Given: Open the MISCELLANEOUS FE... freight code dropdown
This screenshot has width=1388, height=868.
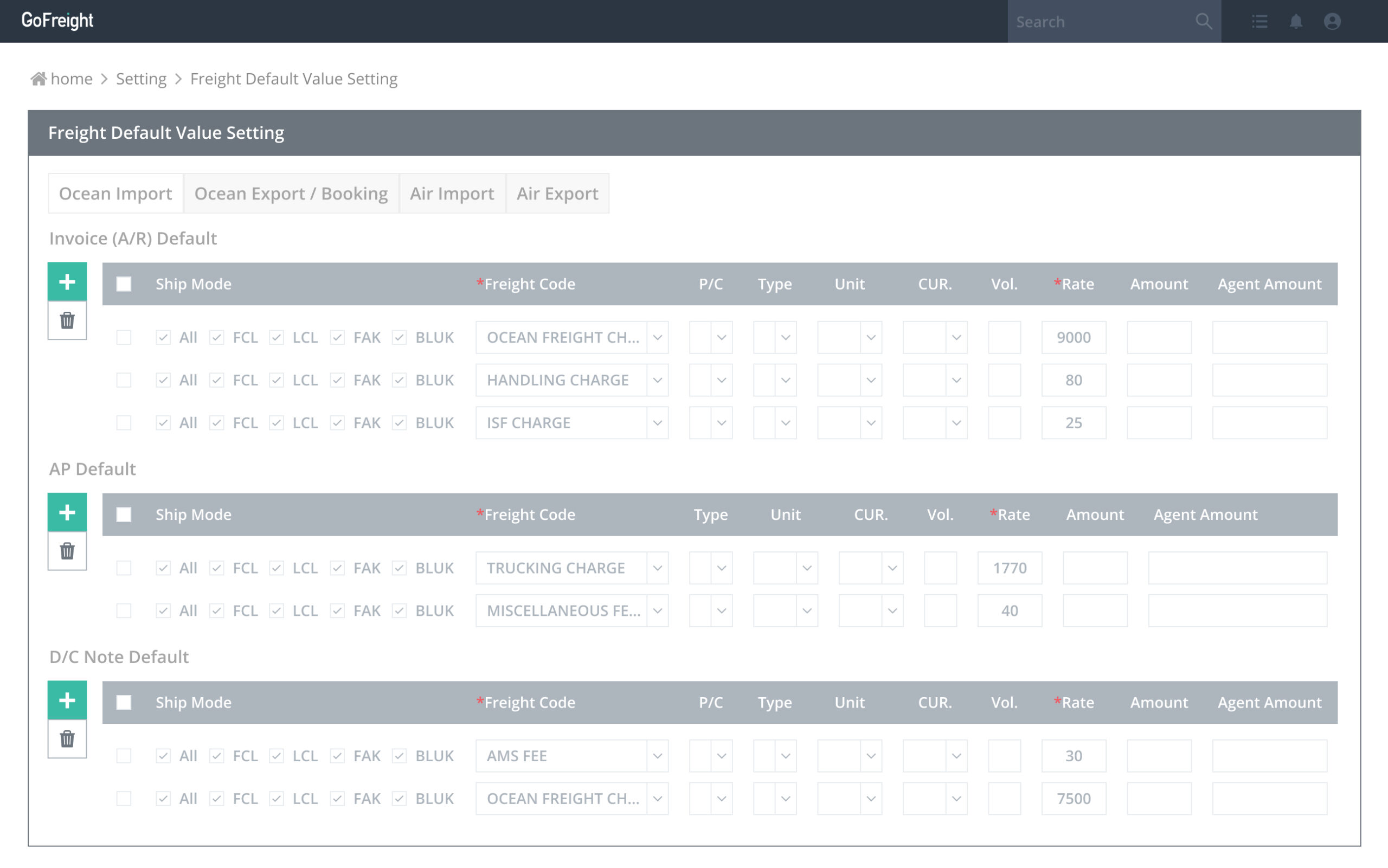Looking at the screenshot, I should click(657, 611).
